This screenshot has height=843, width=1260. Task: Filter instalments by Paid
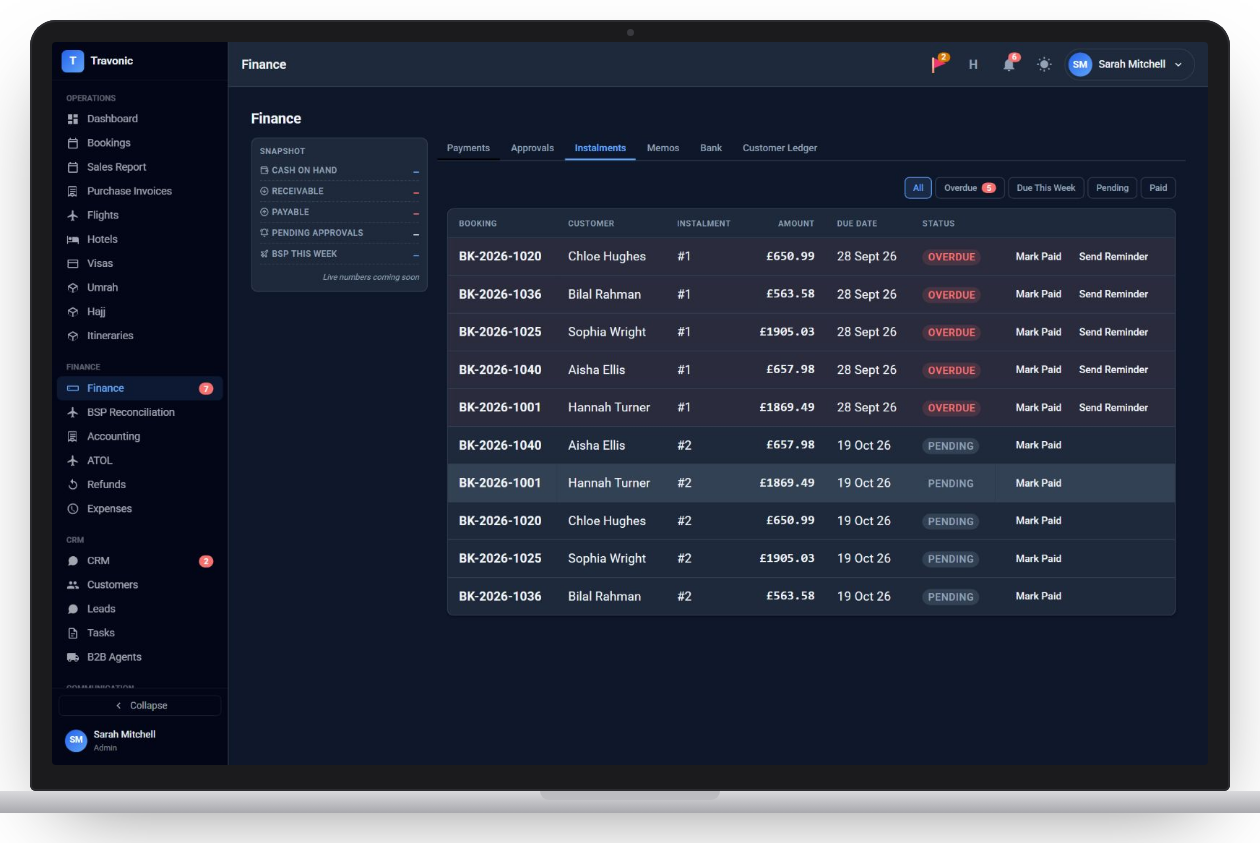coord(1158,188)
